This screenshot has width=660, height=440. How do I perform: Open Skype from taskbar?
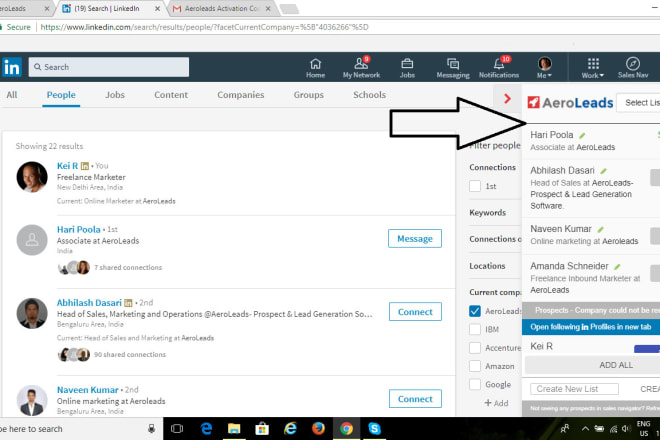(x=374, y=429)
